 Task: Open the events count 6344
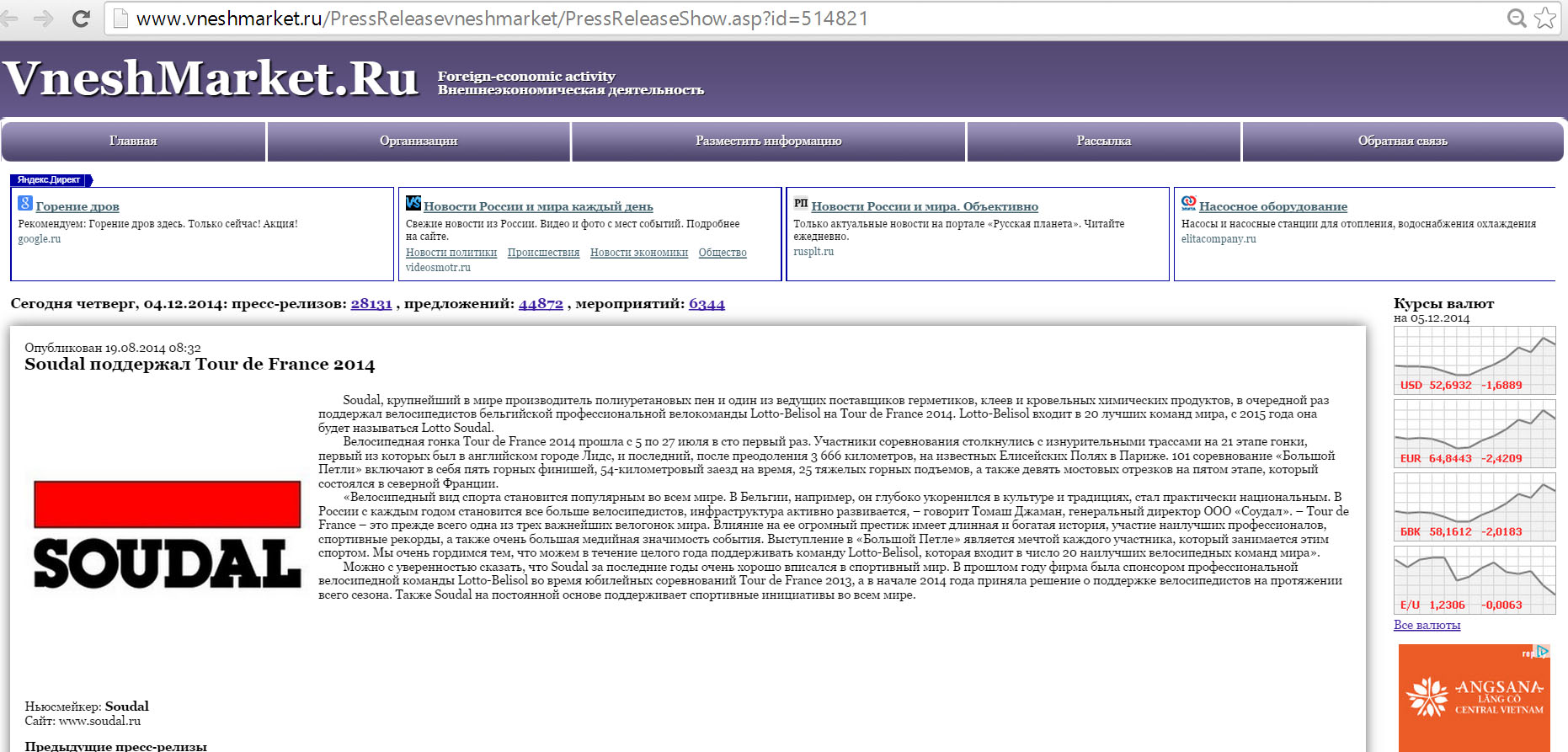pos(707,304)
